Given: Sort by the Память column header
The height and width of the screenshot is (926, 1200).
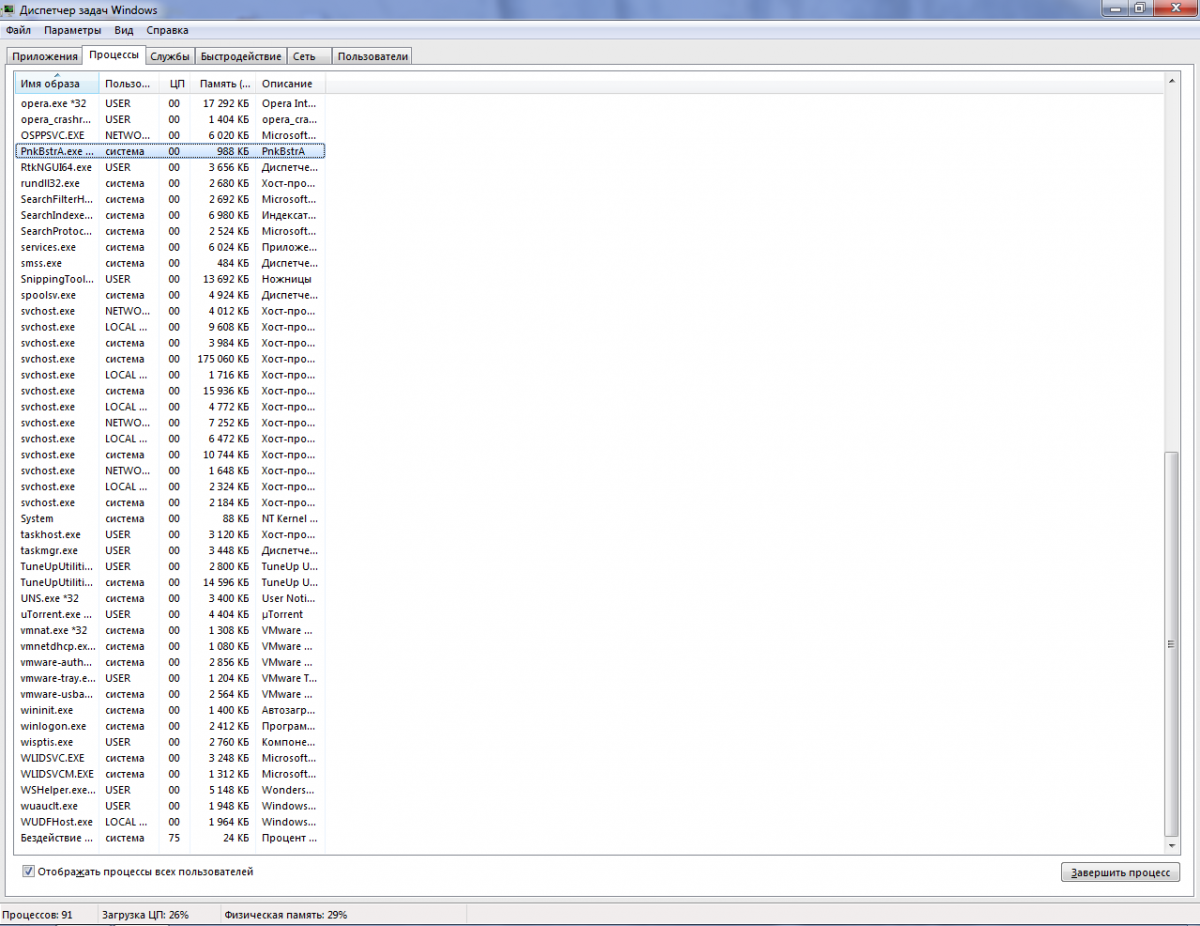Looking at the screenshot, I should pos(224,84).
